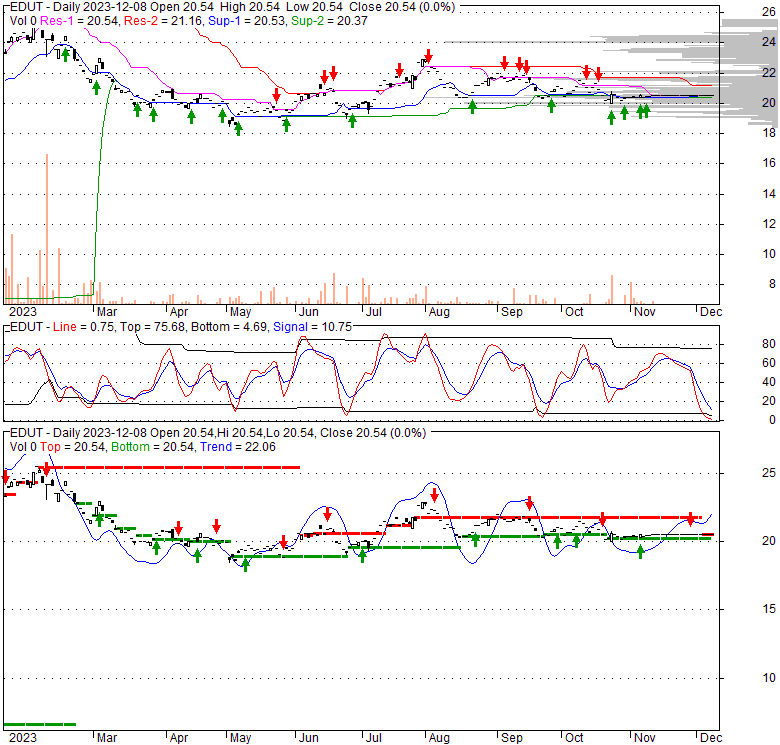The width and height of the screenshot is (780, 745).
Task: Click the Res-2 = 21.16 legend label
Action: click(163, 21)
